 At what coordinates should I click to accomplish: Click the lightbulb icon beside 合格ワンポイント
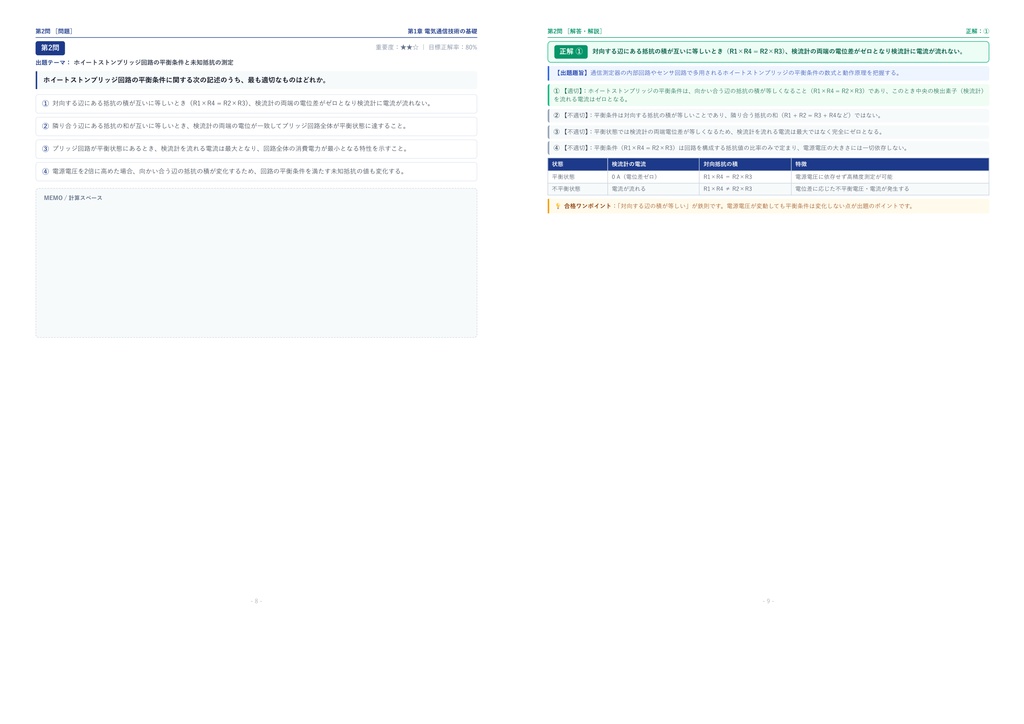[x=558, y=206]
